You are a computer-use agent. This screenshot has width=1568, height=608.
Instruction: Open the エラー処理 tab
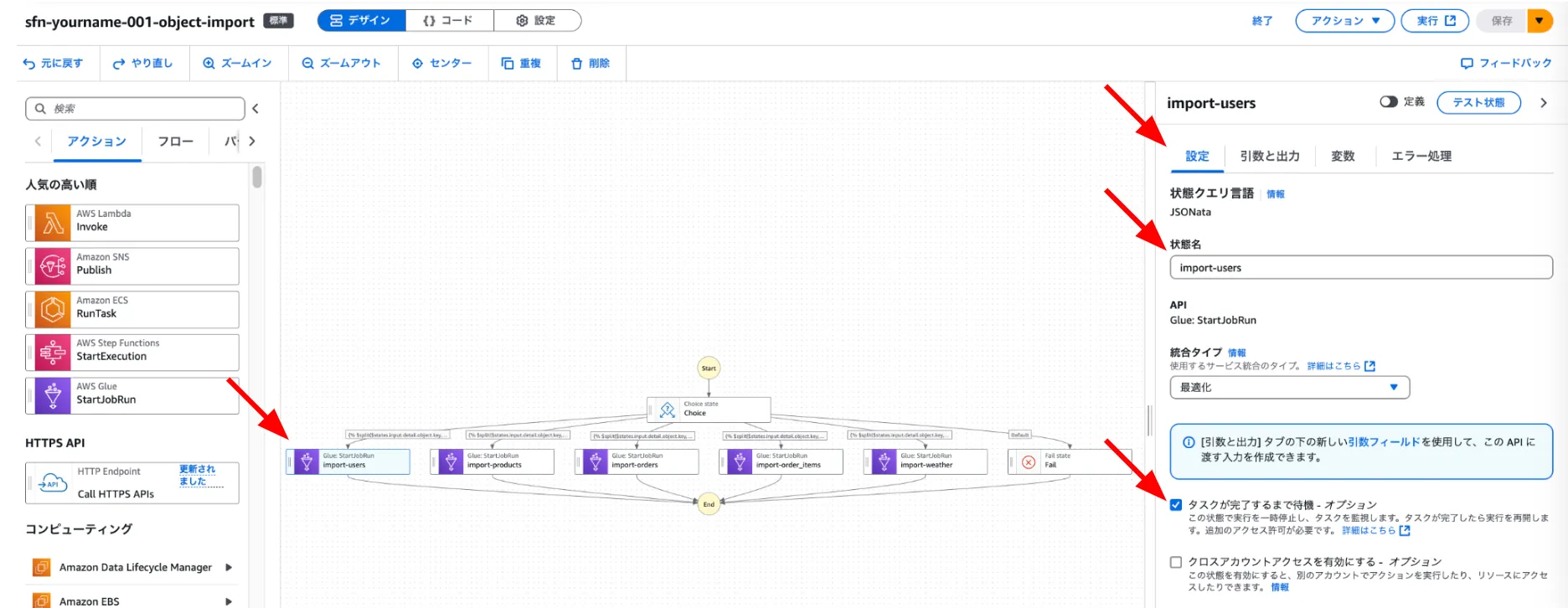[x=1421, y=156]
